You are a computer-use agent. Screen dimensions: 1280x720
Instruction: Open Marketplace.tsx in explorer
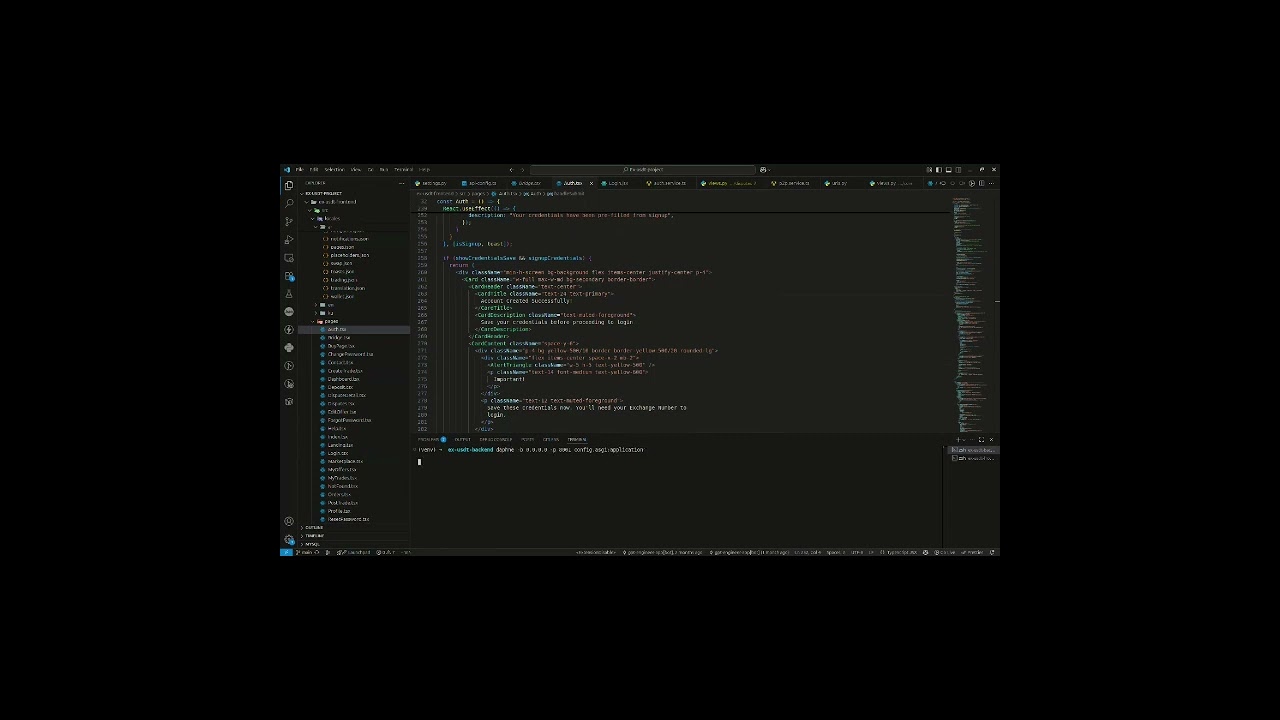pyautogui.click(x=354, y=461)
